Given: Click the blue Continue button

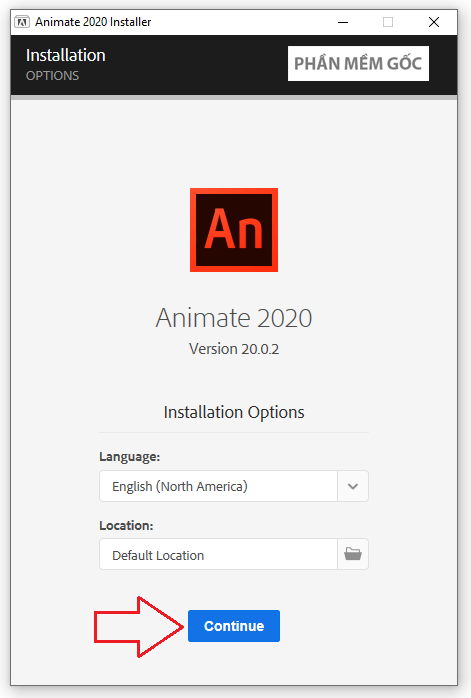Looking at the screenshot, I should click(x=234, y=625).
